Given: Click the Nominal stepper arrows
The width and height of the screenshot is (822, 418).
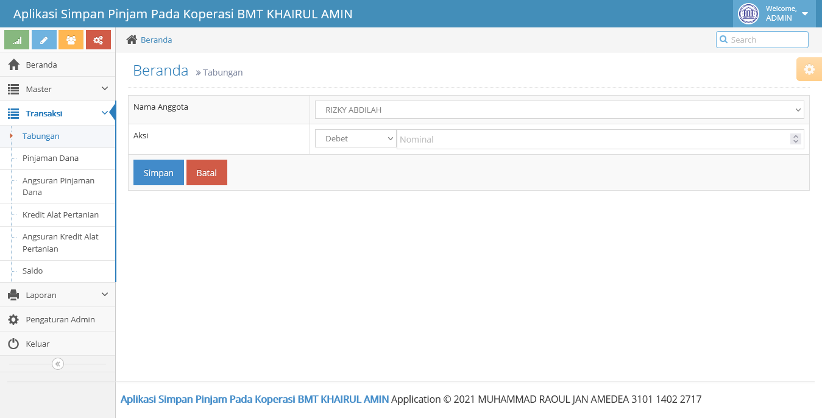Looking at the screenshot, I should (796, 139).
